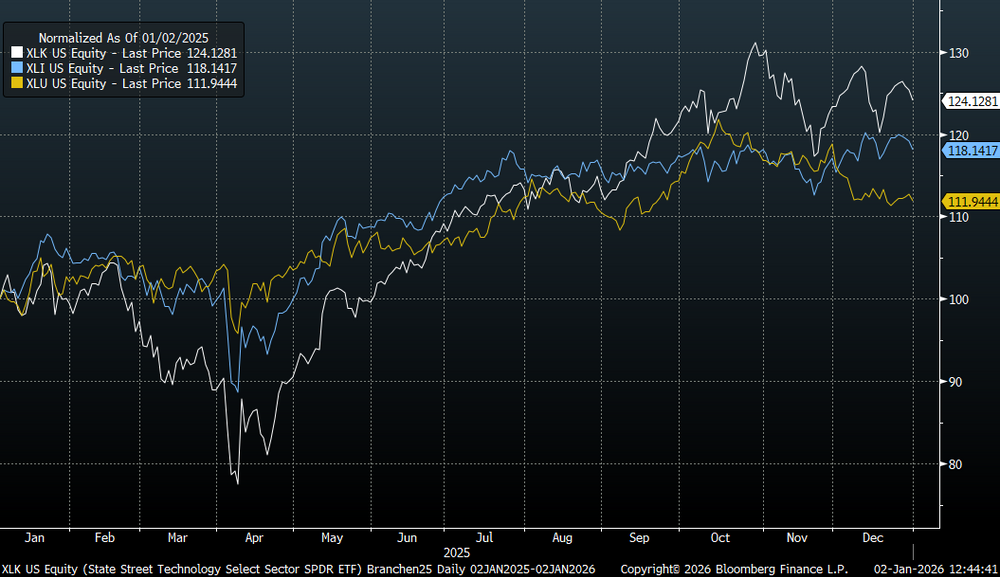
Task: Click the 111.9444 yellow price flag
Action: (x=970, y=201)
